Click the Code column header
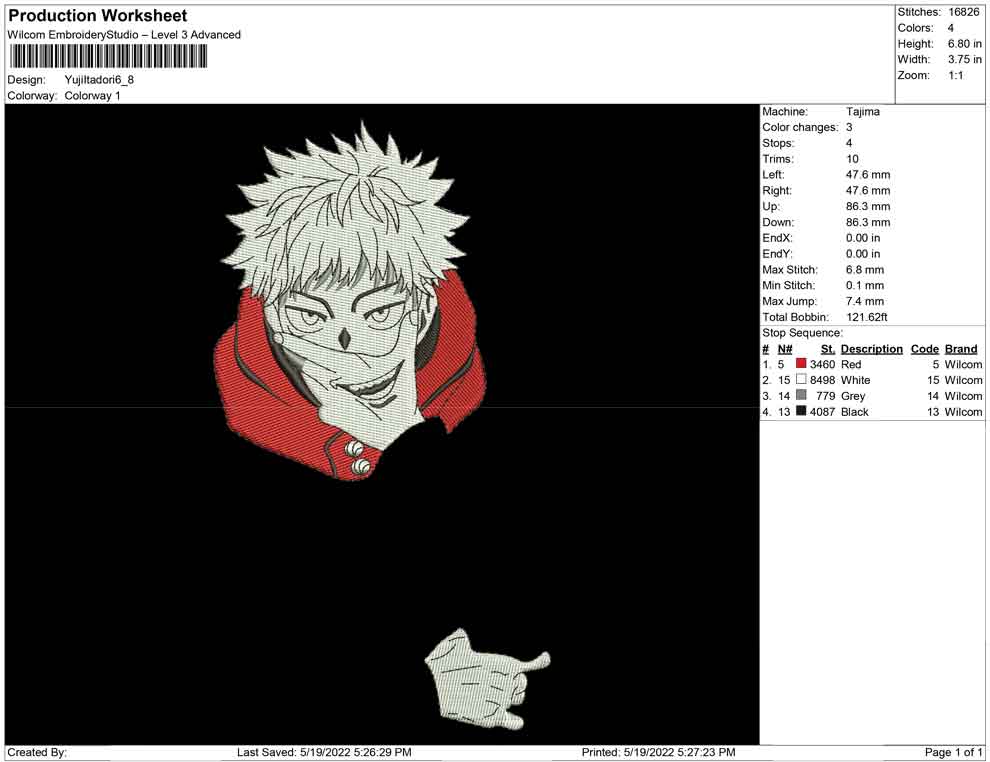The image size is (990, 762). point(924,349)
